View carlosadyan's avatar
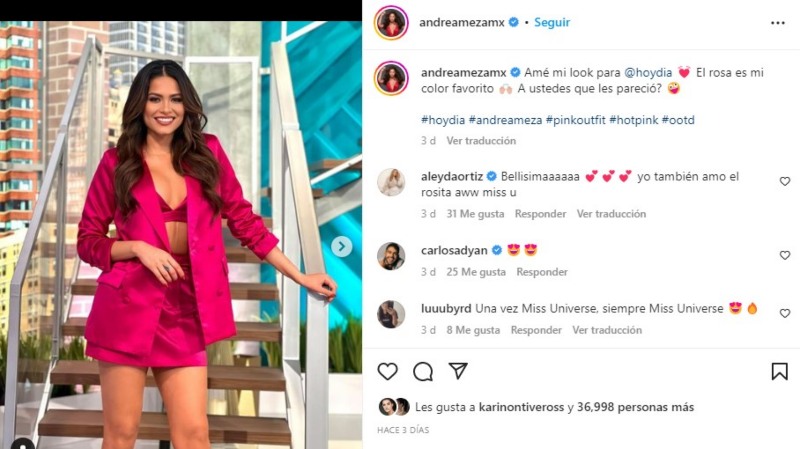 pyautogui.click(x=391, y=256)
